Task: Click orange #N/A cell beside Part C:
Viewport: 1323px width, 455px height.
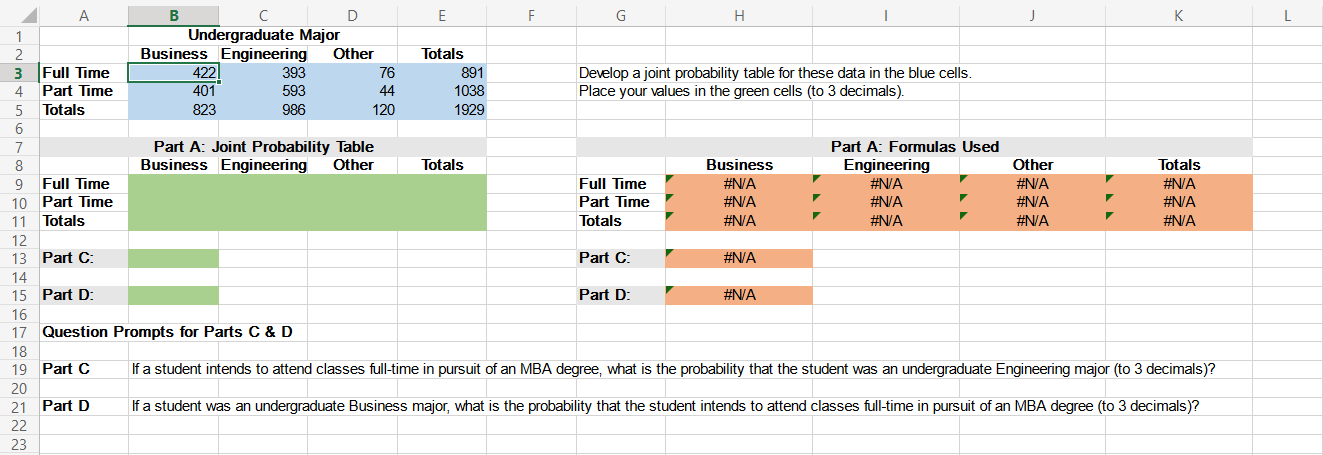Action: point(739,258)
